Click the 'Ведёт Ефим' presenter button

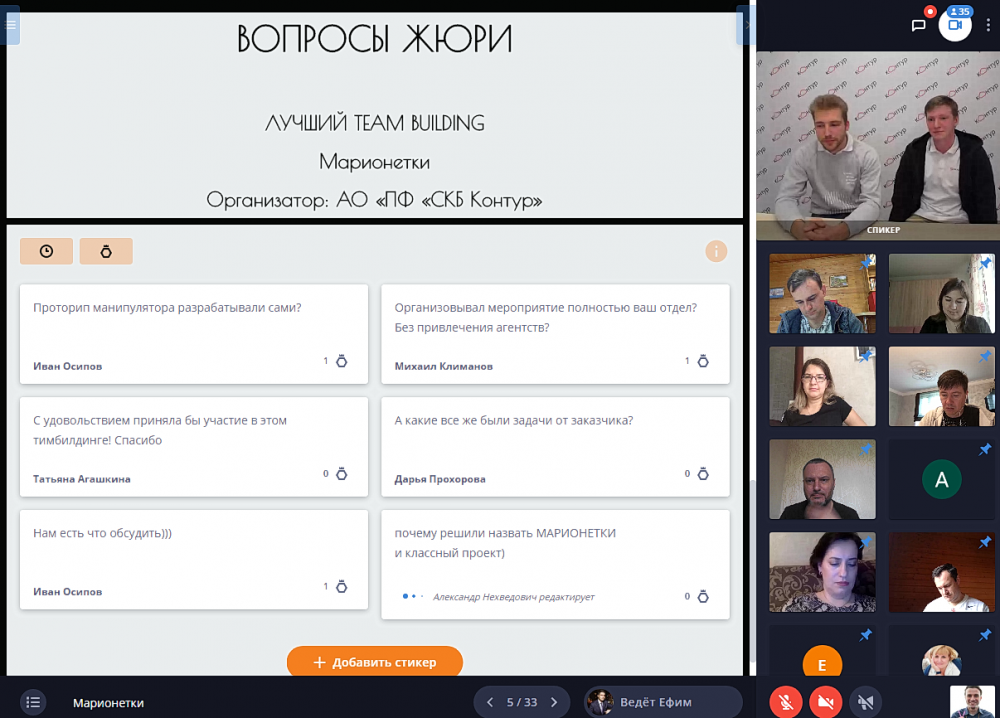point(663,702)
